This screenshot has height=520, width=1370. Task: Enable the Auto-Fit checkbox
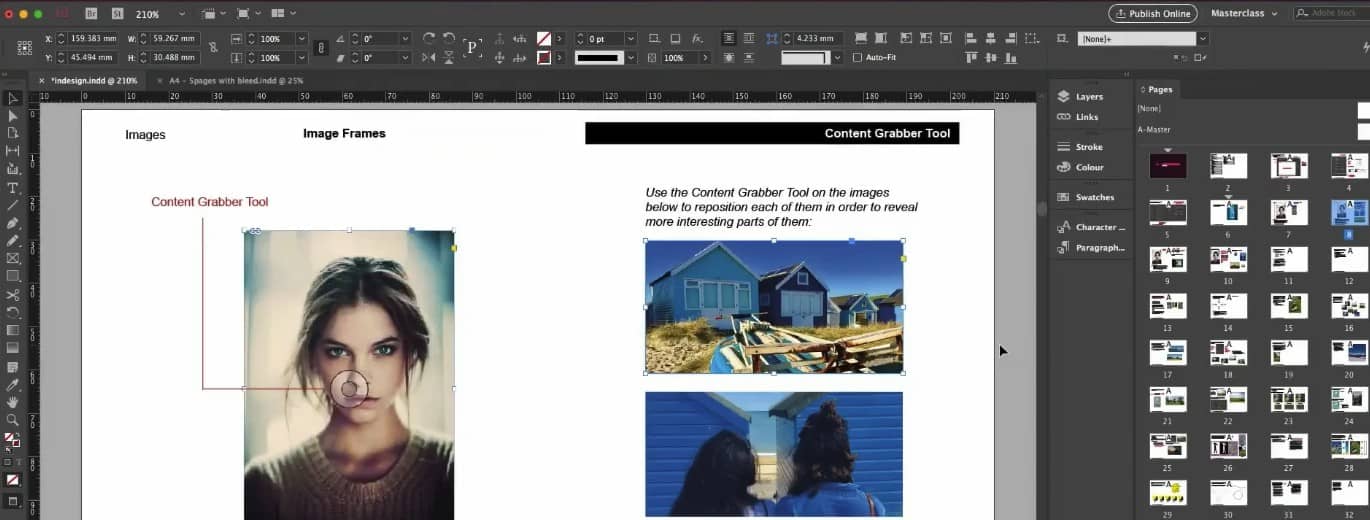tap(857, 58)
